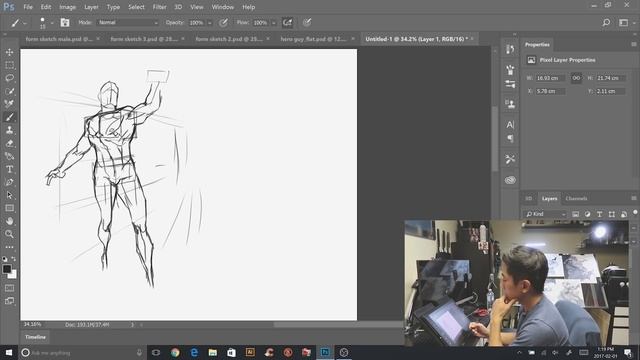Image resolution: width=640 pixels, height=360 pixels.
Task: Click the search icon in options bar
Action: (607, 23)
